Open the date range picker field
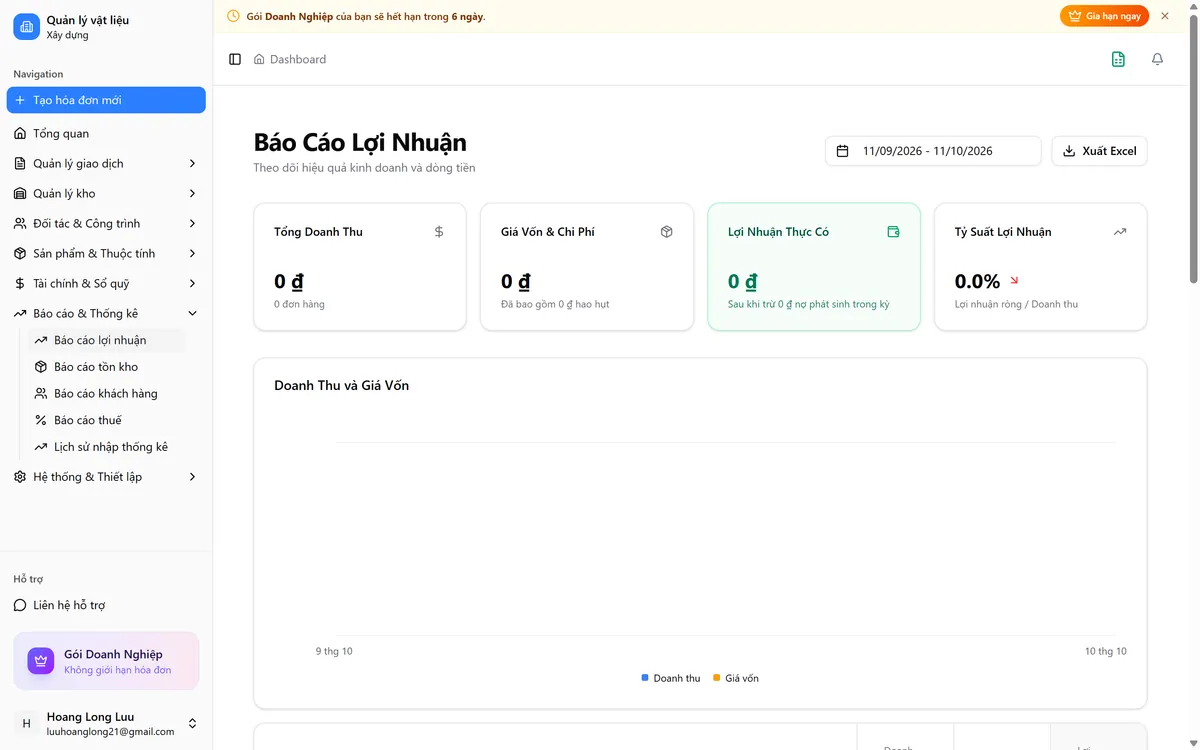Viewport: 1200px width, 750px height. [933, 151]
